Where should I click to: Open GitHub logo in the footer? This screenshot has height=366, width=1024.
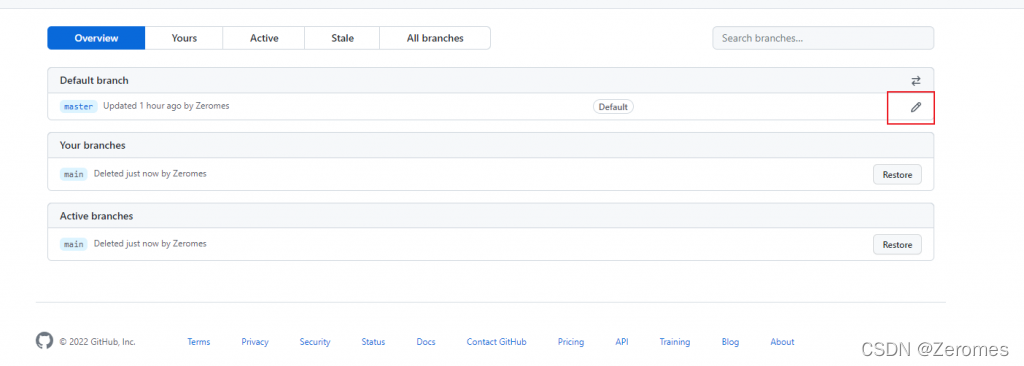tap(44, 341)
